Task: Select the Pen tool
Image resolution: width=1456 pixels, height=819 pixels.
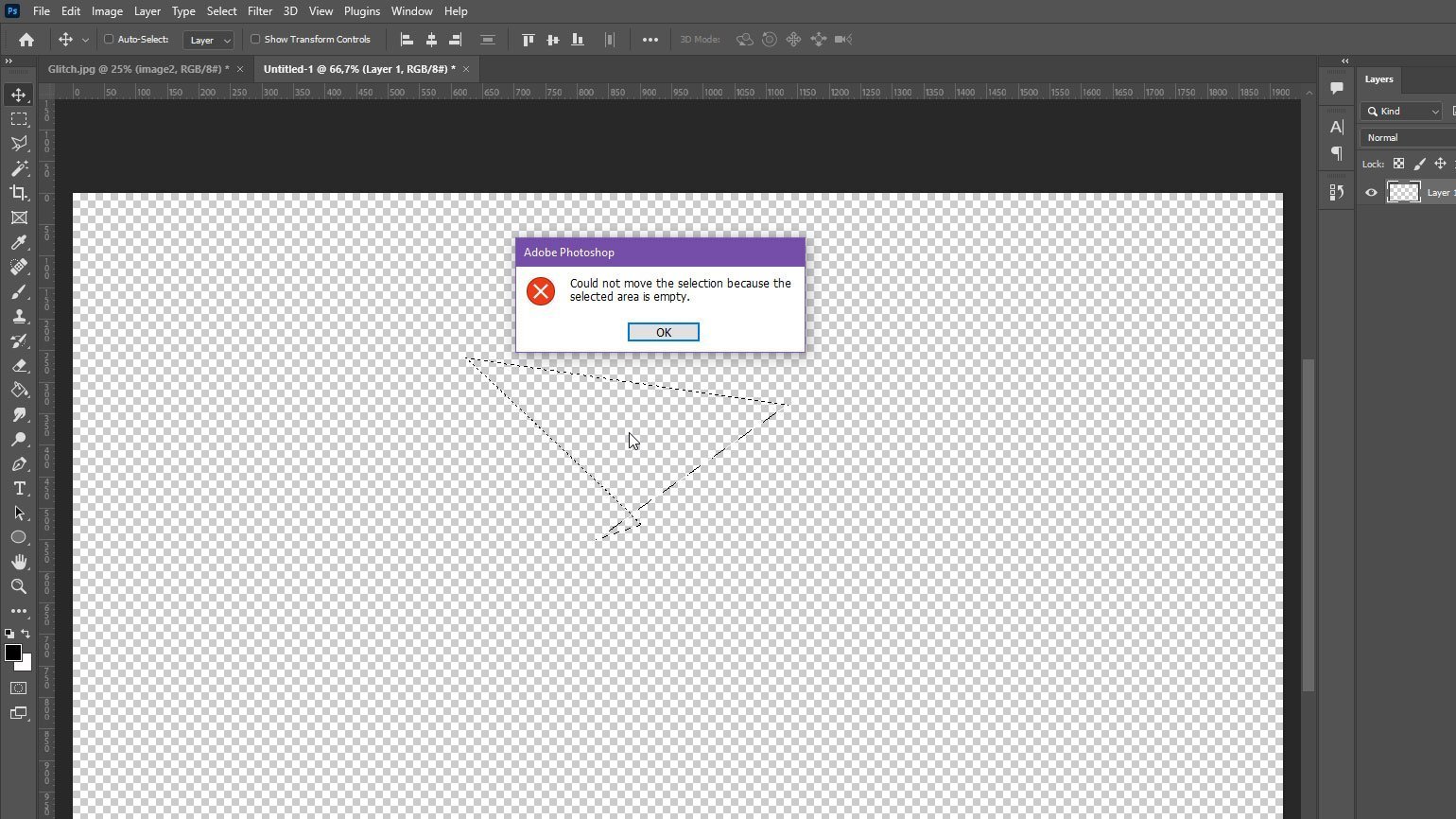Action: 19,464
